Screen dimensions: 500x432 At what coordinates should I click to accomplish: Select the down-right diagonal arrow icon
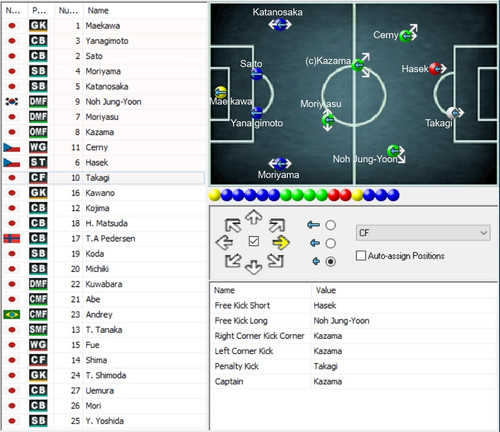276,261
